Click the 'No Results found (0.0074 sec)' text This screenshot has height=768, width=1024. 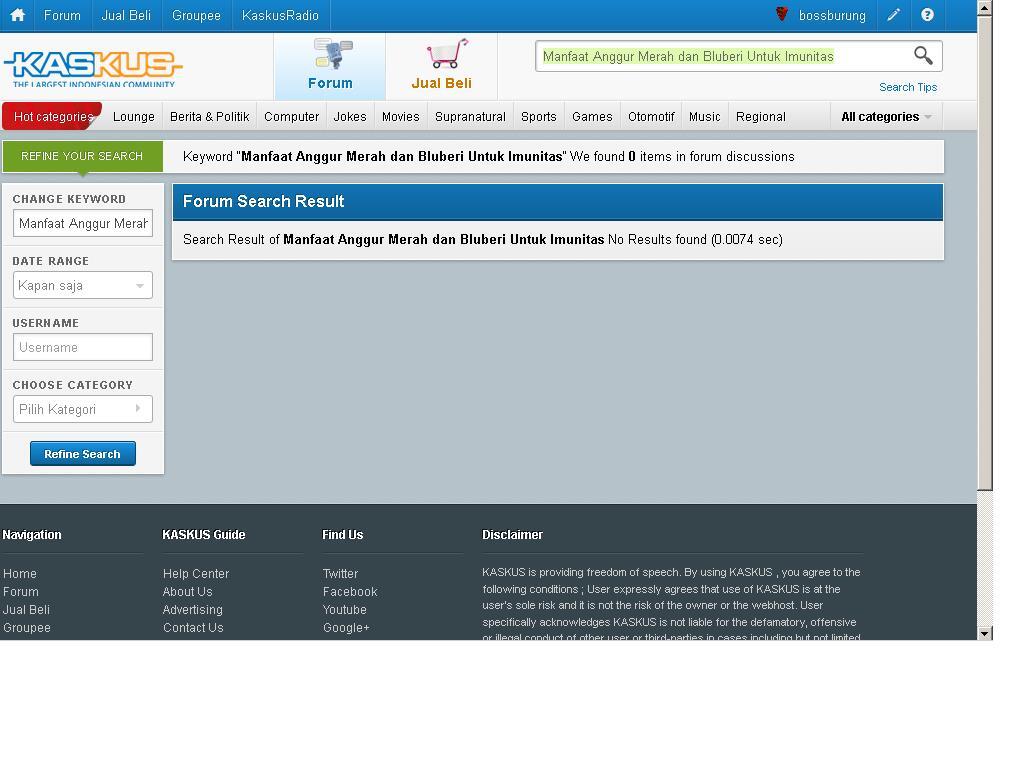click(695, 240)
